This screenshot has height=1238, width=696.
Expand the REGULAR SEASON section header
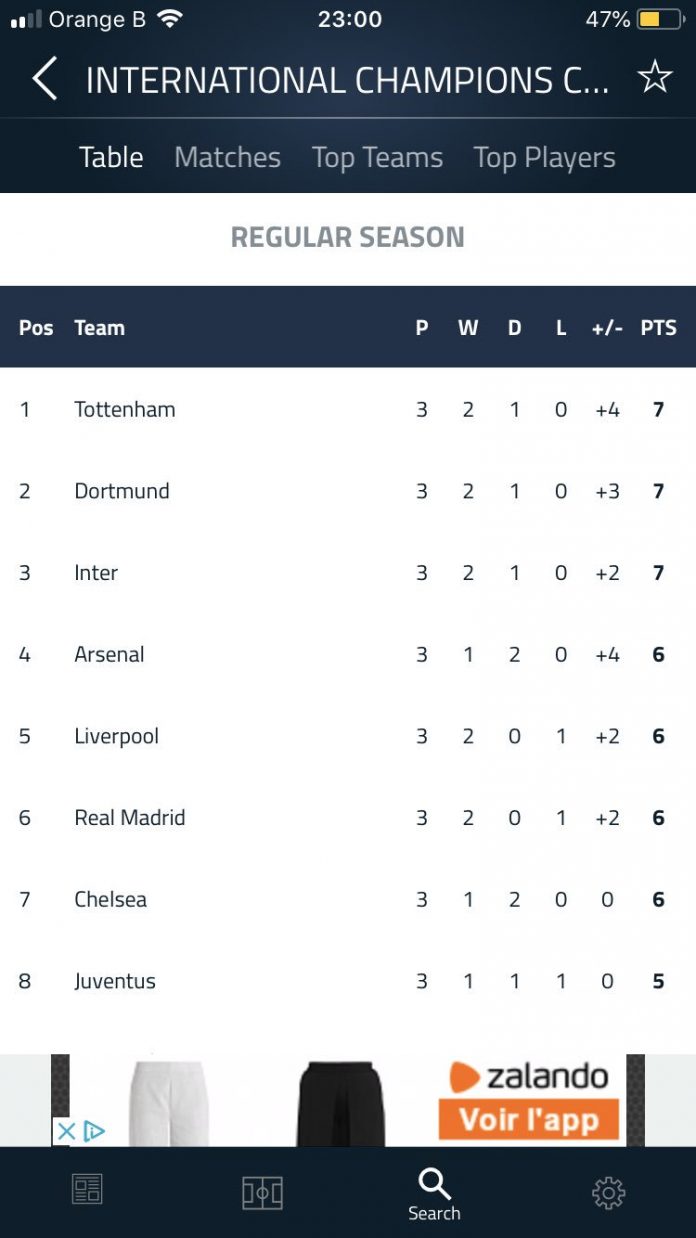click(x=347, y=237)
